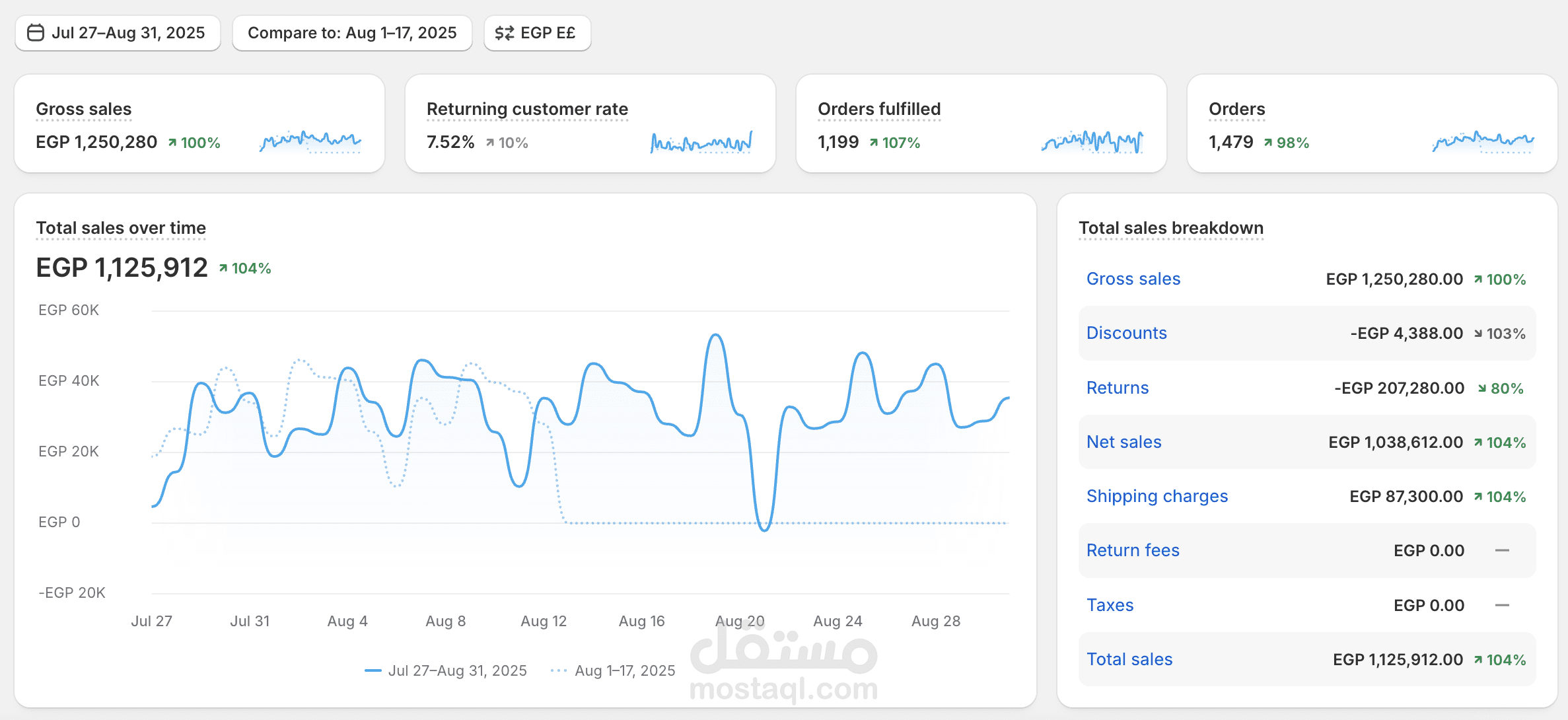Open the Compare to date selector
Screen dimensions: 1568x720
tap(352, 32)
